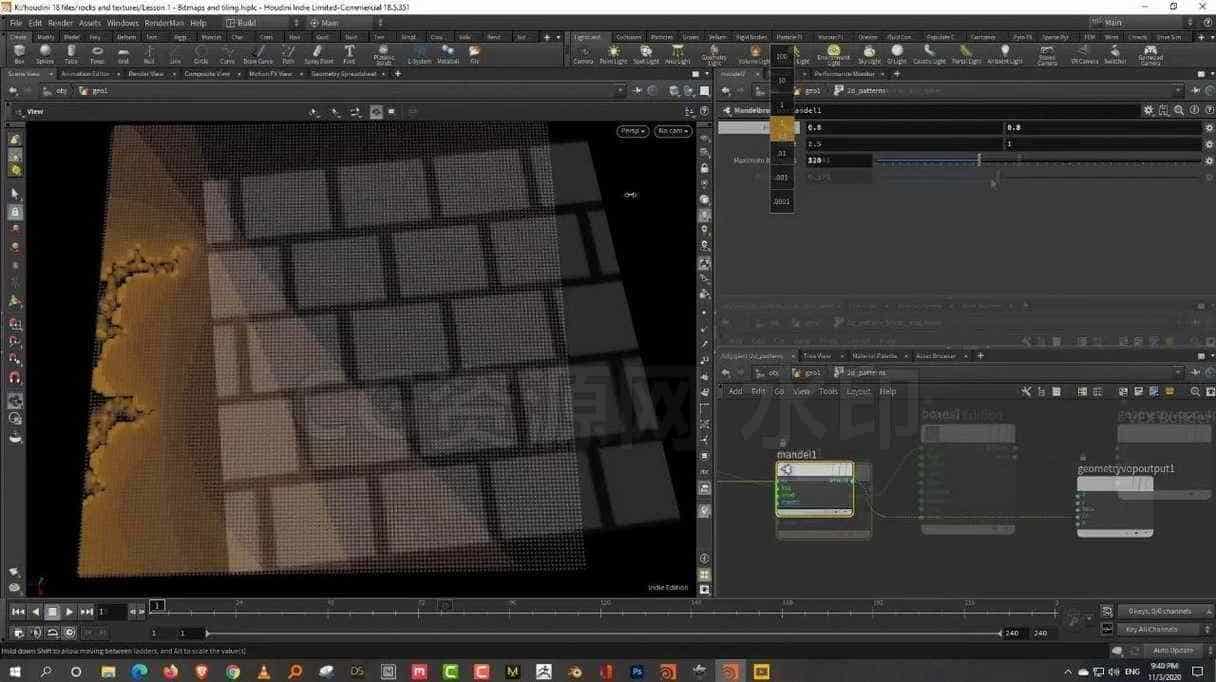
Task: Open the Windows menu
Action: tap(122, 22)
